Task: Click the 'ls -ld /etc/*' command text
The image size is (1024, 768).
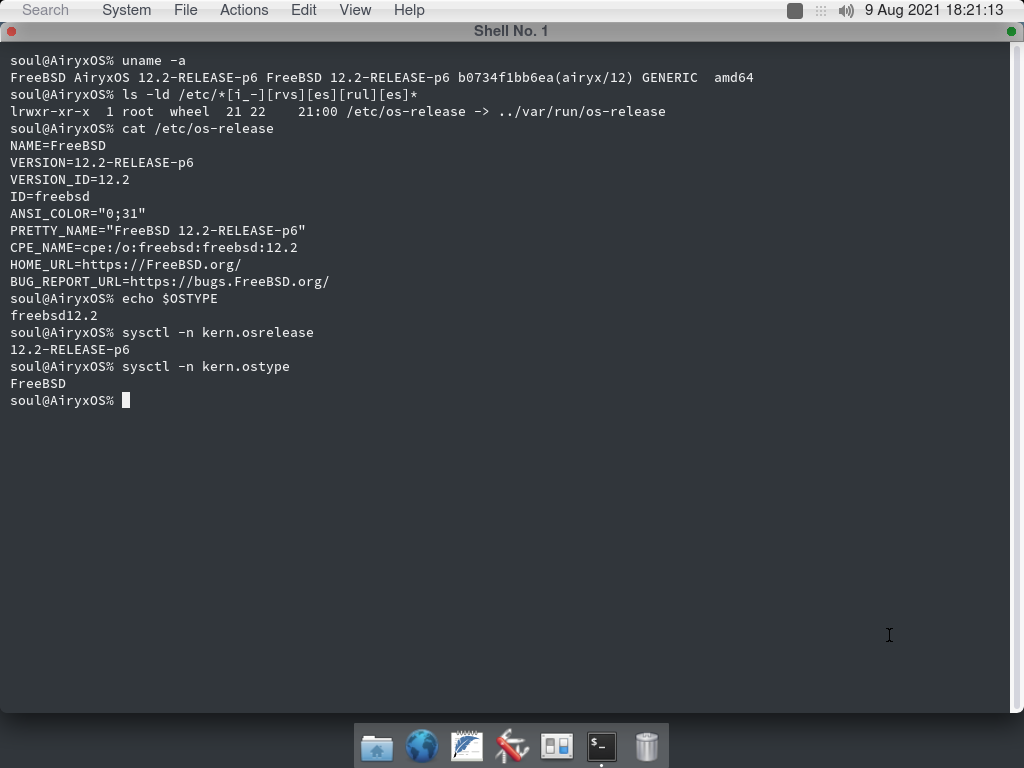Action: pos(270,95)
